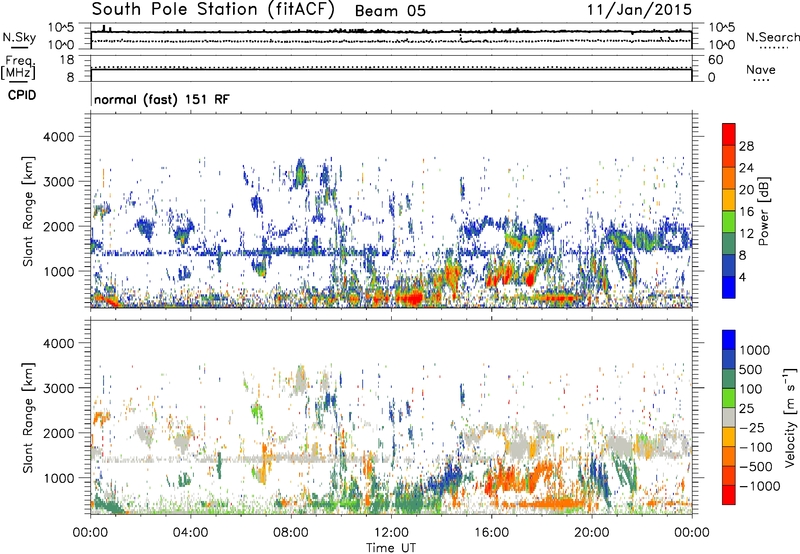Pick the blue 1000 m/s velocity segment
This screenshot has height=554, width=800.
click(x=729, y=340)
